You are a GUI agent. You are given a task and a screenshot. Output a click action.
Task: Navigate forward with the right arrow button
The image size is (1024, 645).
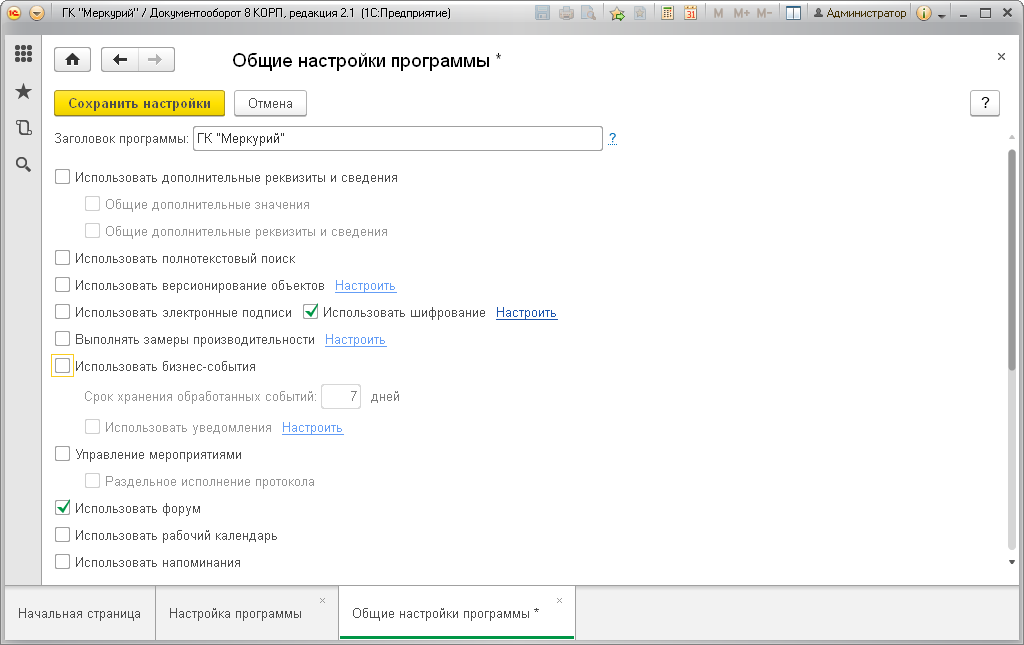tap(155, 60)
